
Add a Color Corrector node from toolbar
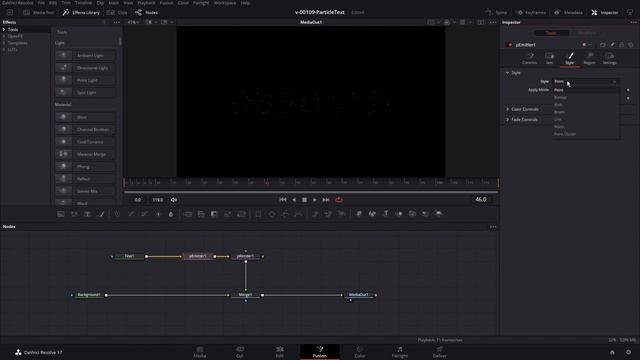(117, 214)
